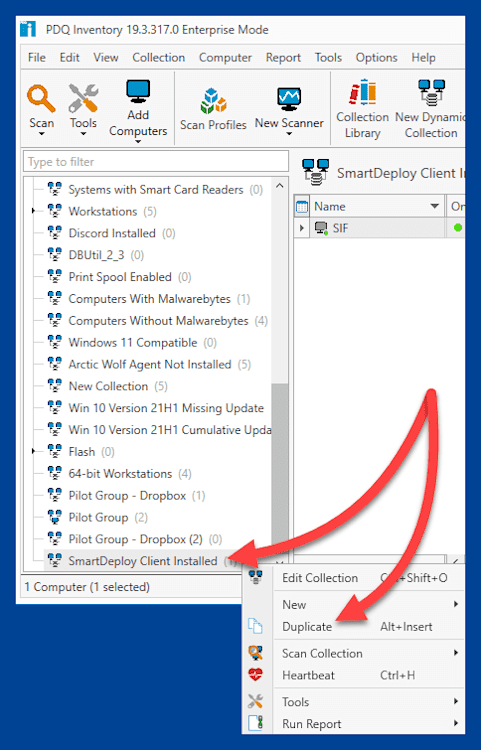Click the Type to filter field
481x750 pixels.
(156, 162)
